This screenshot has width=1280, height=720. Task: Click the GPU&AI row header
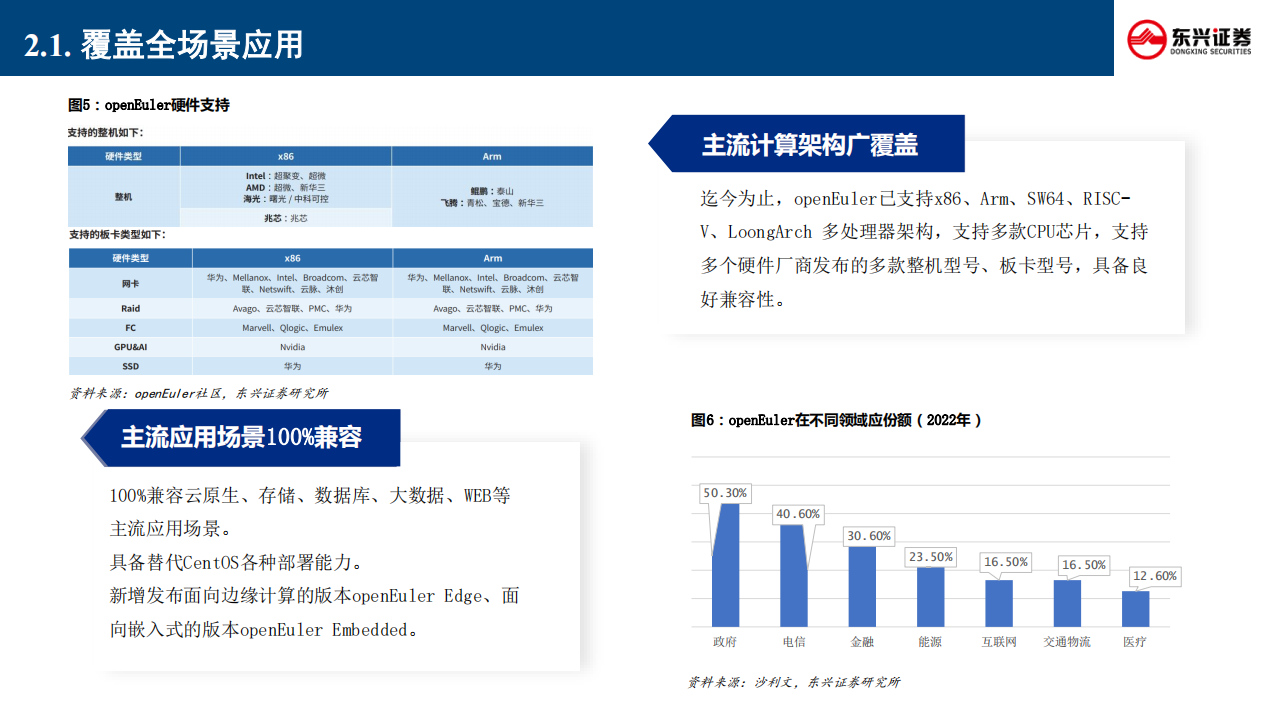[130, 347]
